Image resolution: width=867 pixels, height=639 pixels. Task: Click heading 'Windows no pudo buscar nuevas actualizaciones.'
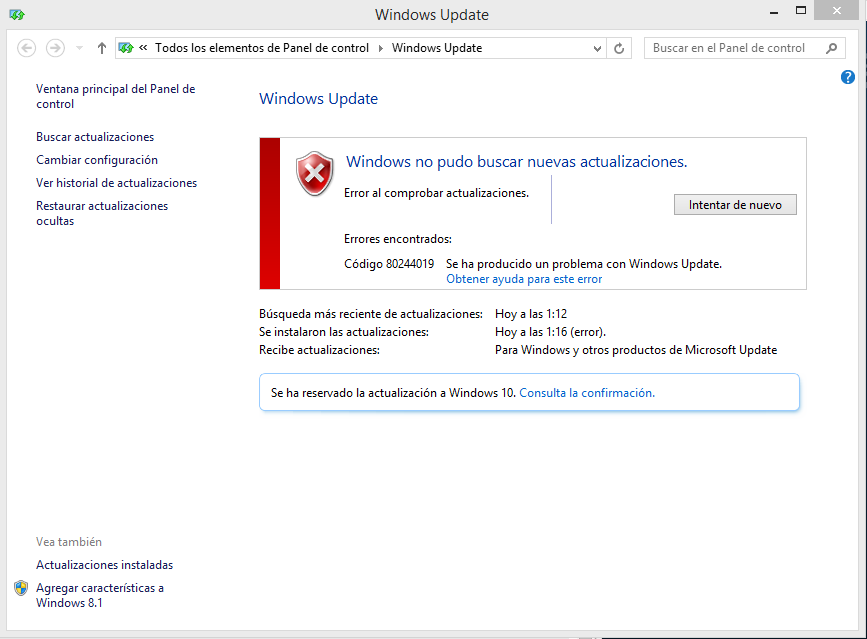point(516,161)
